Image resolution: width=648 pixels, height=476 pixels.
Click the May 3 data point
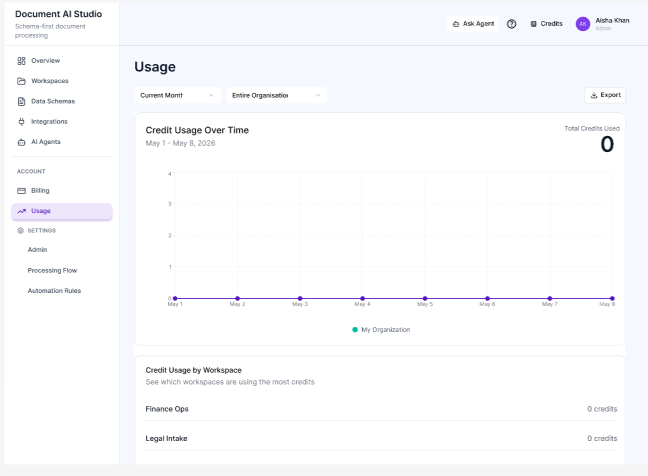(300, 298)
